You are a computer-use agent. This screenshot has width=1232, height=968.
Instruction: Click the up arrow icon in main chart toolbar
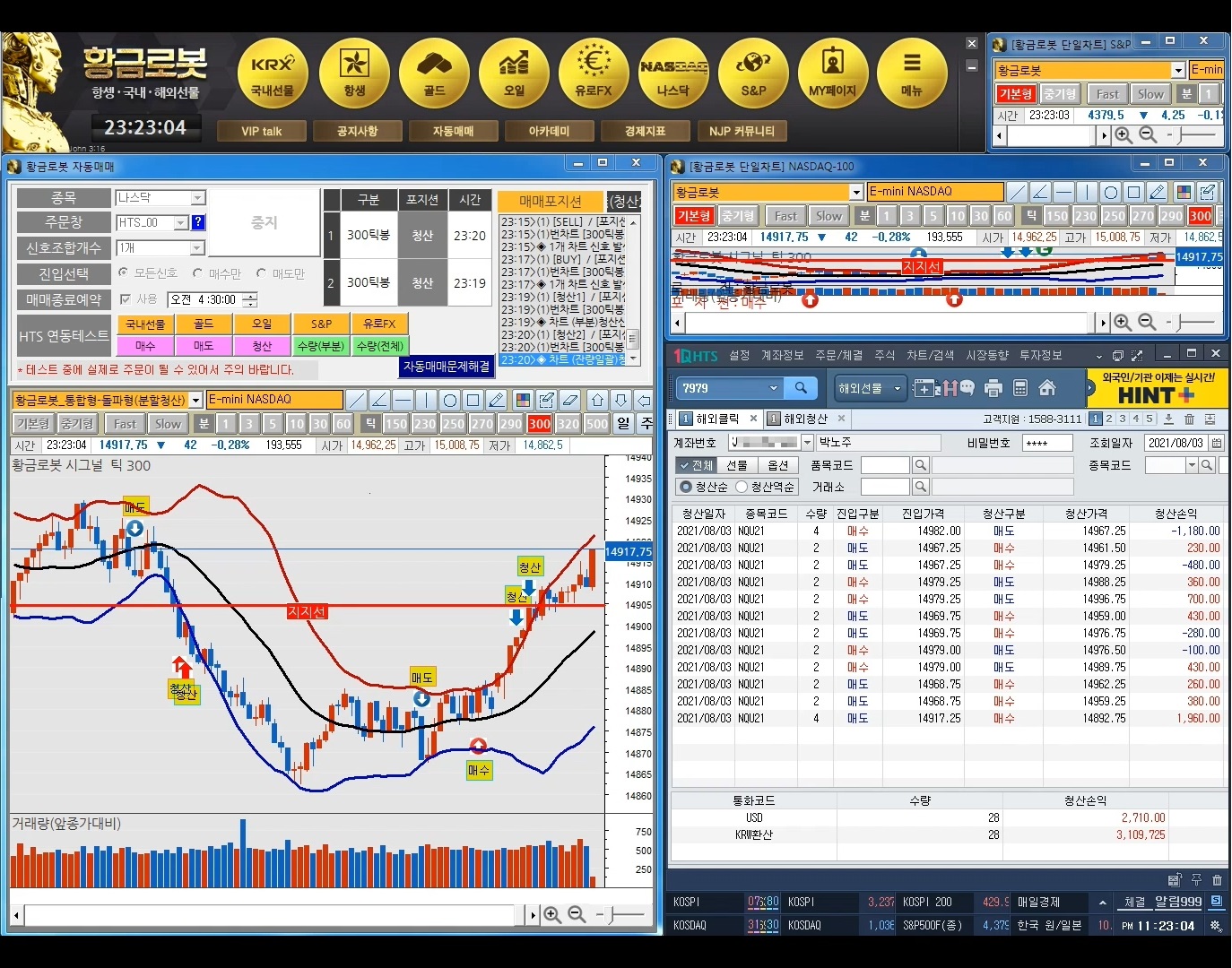pos(597,400)
